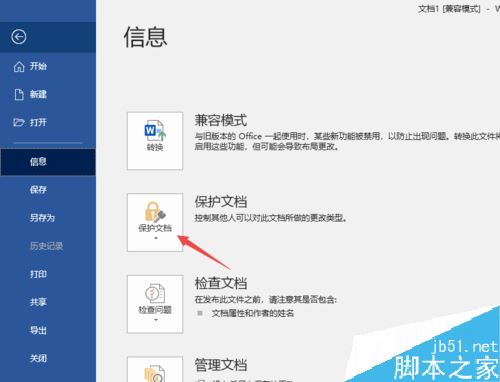Click the 检查文档 section heading

pos(221,283)
